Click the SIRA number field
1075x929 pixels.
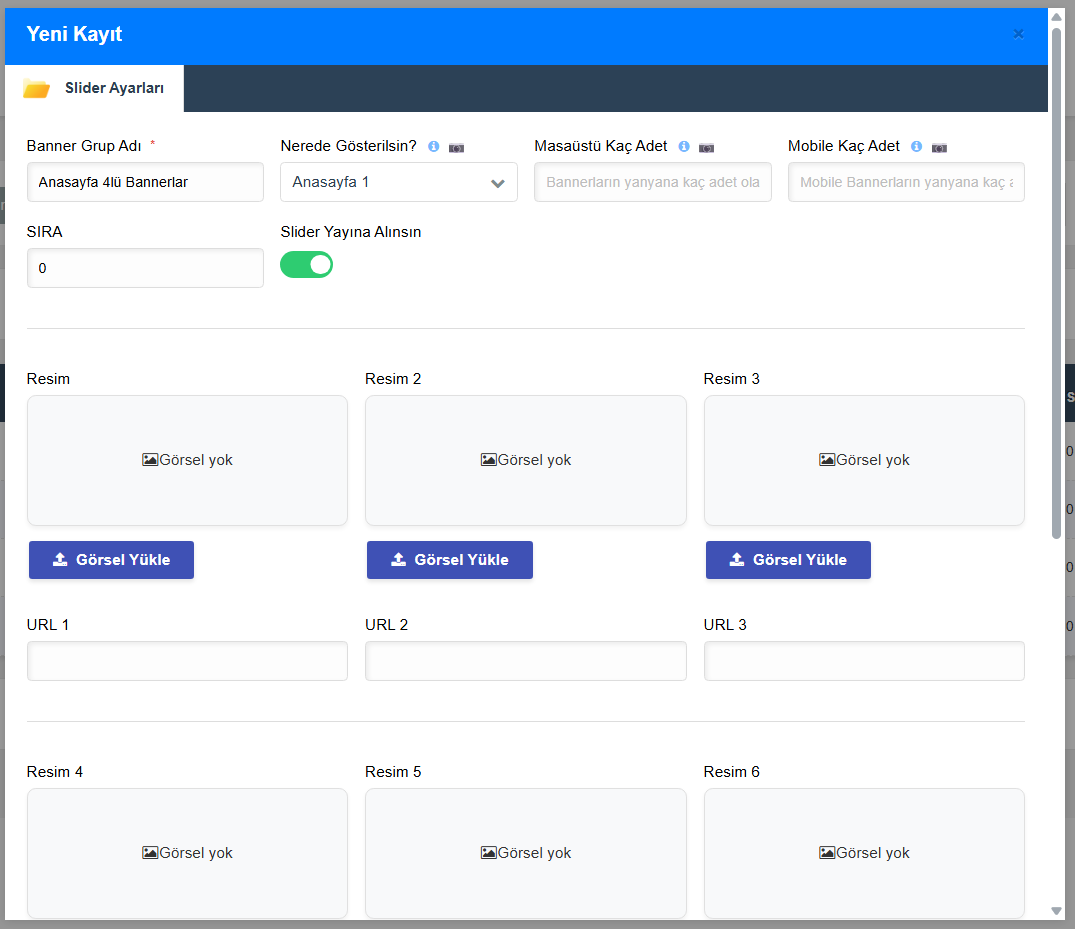click(x=145, y=269)
